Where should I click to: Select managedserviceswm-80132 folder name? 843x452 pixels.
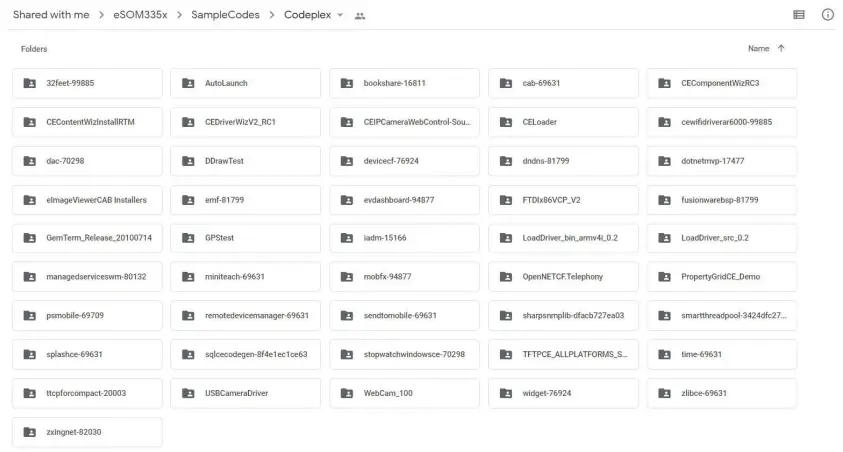point(96,277)
